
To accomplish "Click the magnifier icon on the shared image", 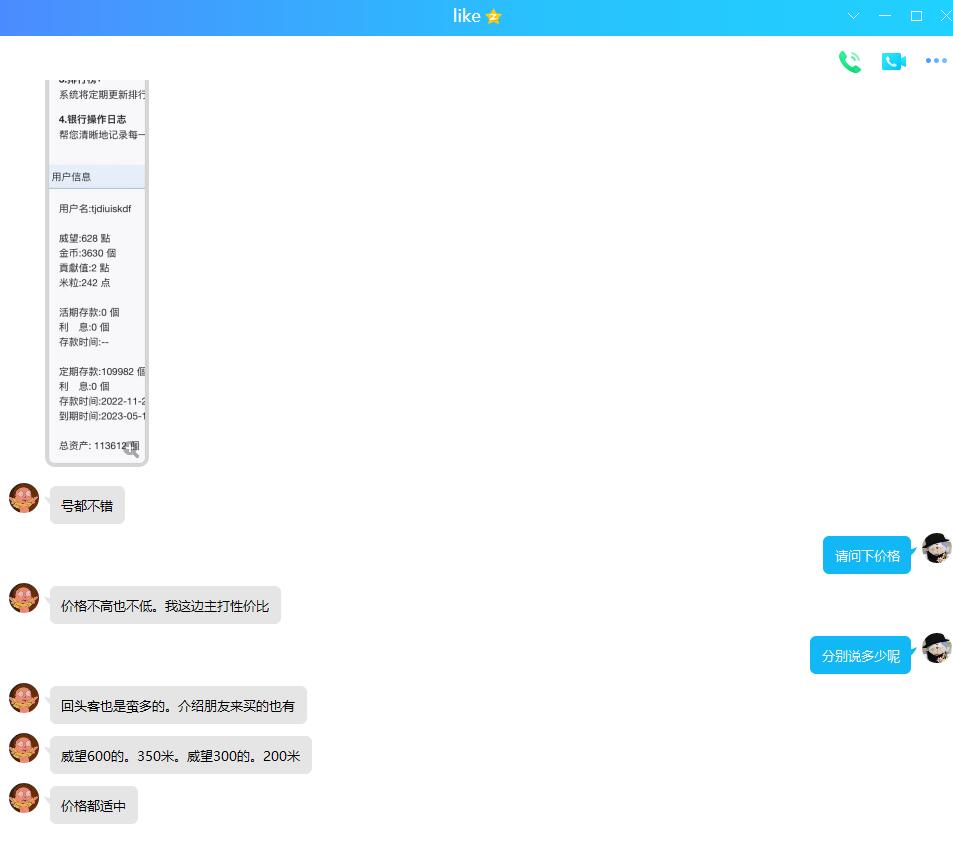I will [131, 450].
